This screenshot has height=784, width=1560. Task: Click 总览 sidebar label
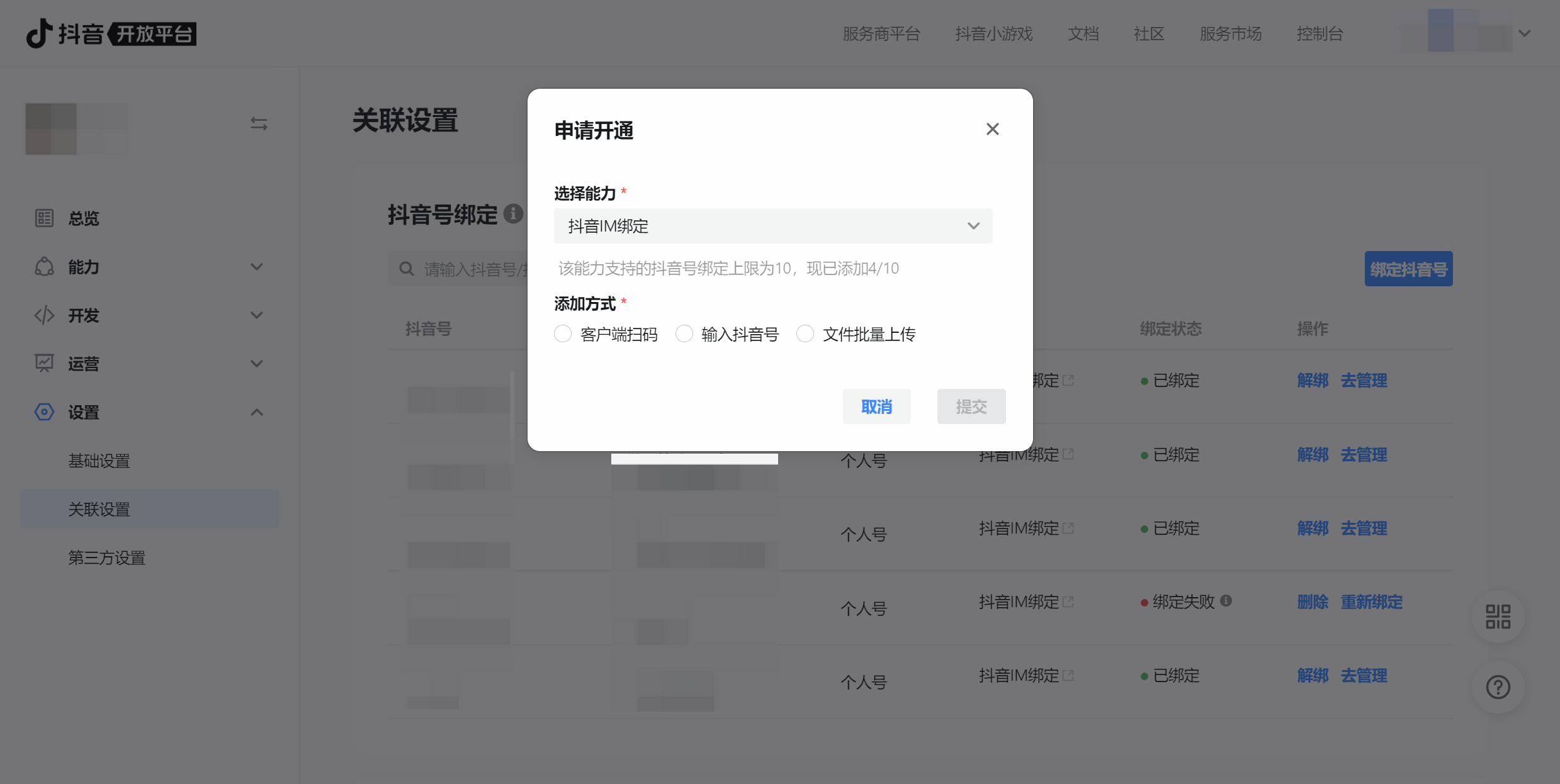pos(84,218)
